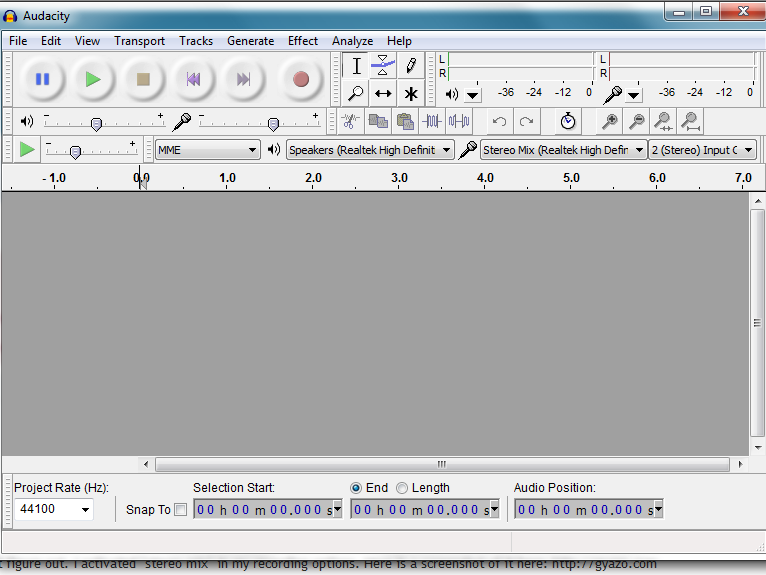Click the 4.0 mark on timeline ruler
The height and width of the screenshot is (575, 766).
(x=485, y=178)
